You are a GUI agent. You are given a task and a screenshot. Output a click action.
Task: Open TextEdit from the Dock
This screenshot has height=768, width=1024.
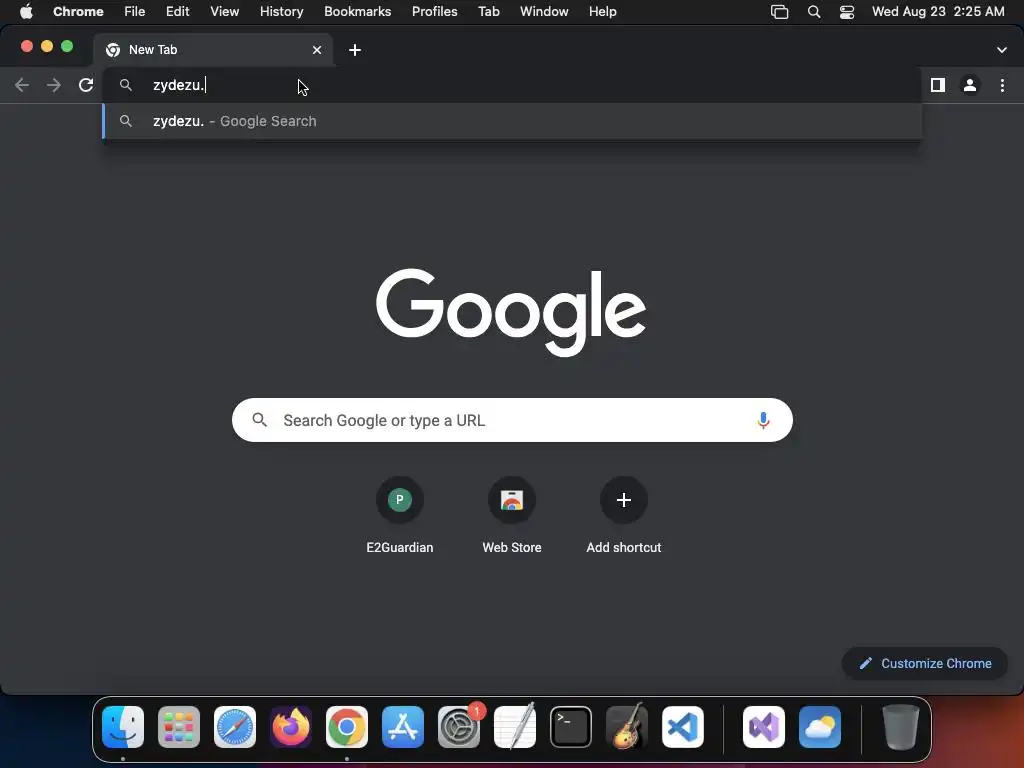tap(515, 726)
